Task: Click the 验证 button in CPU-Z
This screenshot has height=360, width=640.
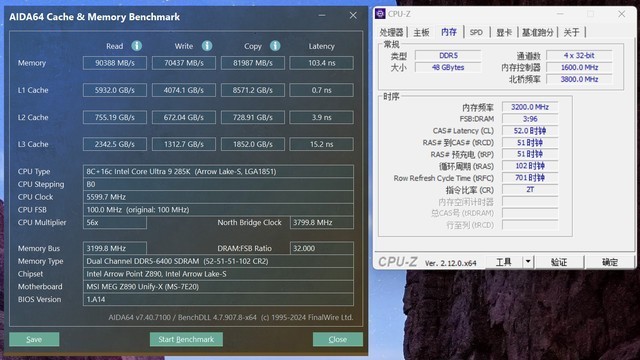Action: [559, 262]
